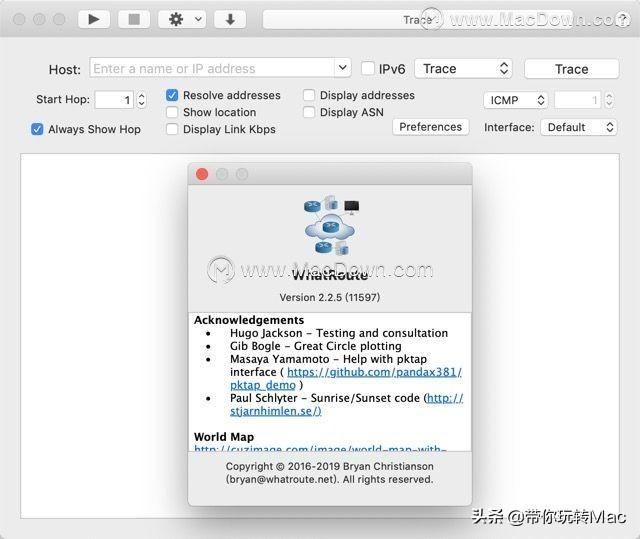Click Hugo Jackson acknowledgement line
The image size is (640, 539).
(339, 333)
